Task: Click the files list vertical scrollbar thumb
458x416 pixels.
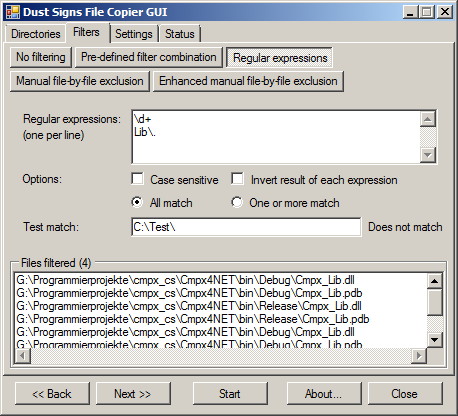Action: [435, 303]
